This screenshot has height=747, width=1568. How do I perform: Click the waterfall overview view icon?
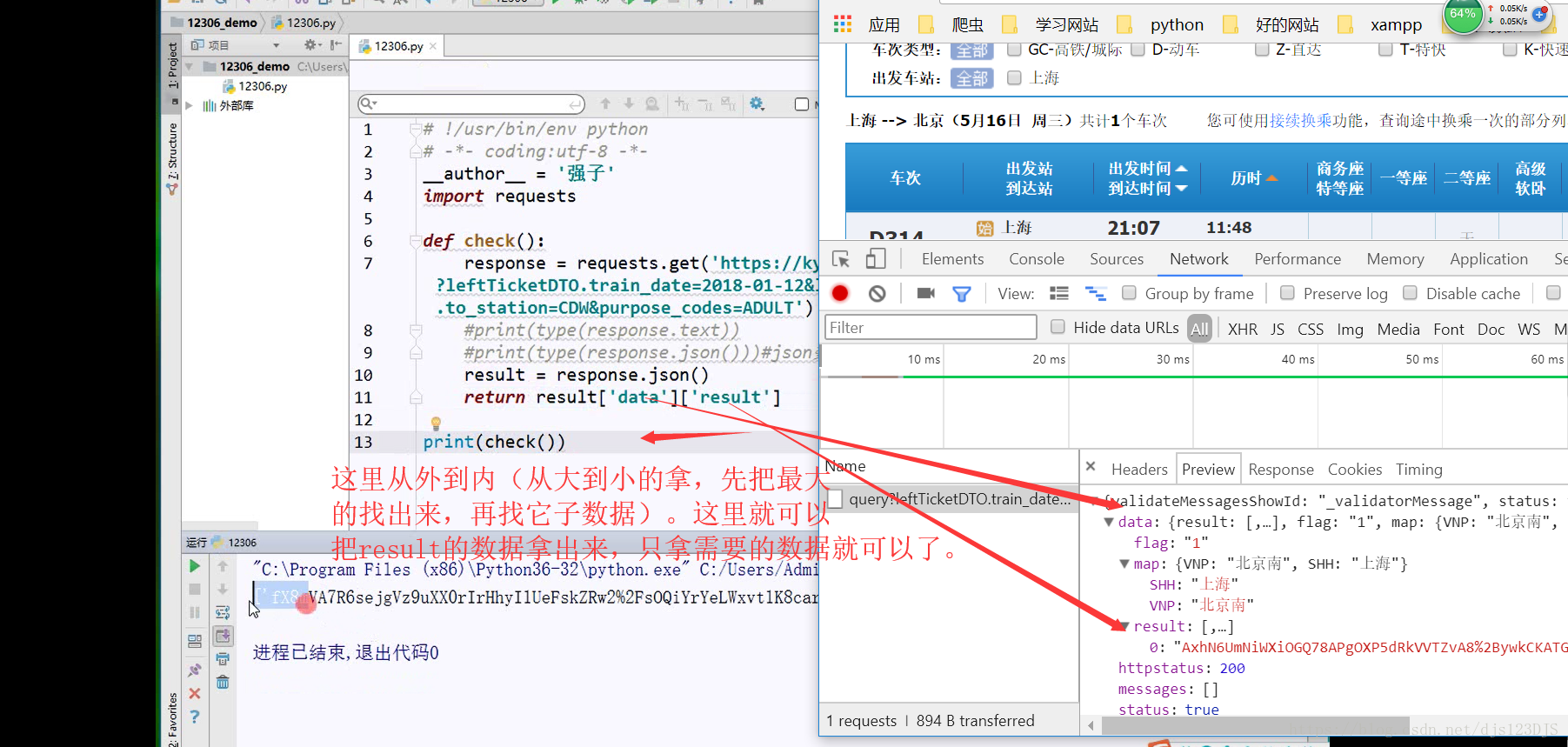[x=1096, y=294]
